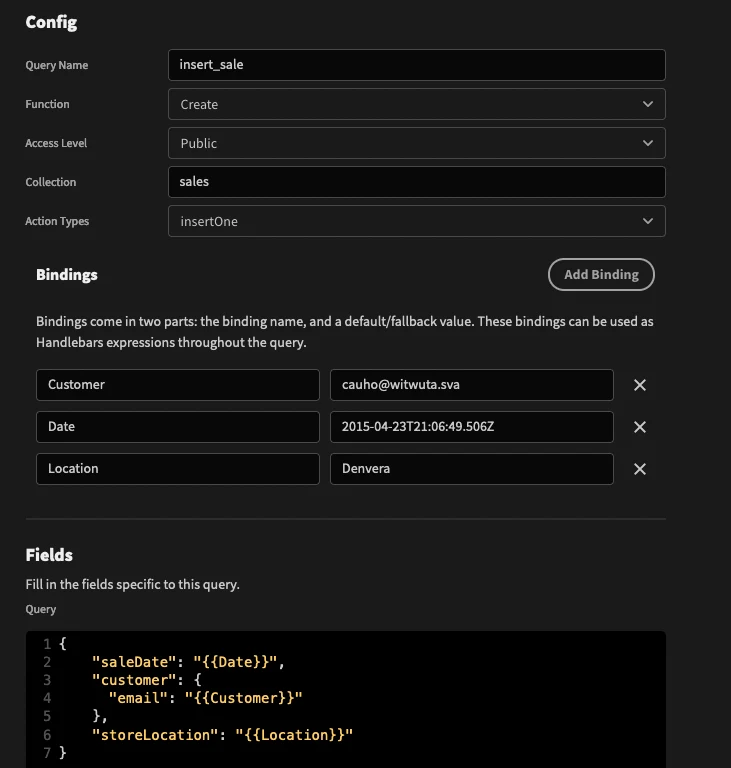731x768 pixels.
Task: Click the storeLocation line in query editor
Action: click(x=222, y=735)
